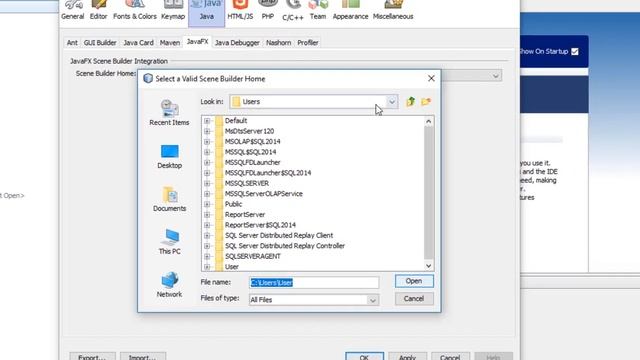This screenshot has width=640, height=360.
Task: Click the folder list scroll down arrow
Action: tap(429, 266)
